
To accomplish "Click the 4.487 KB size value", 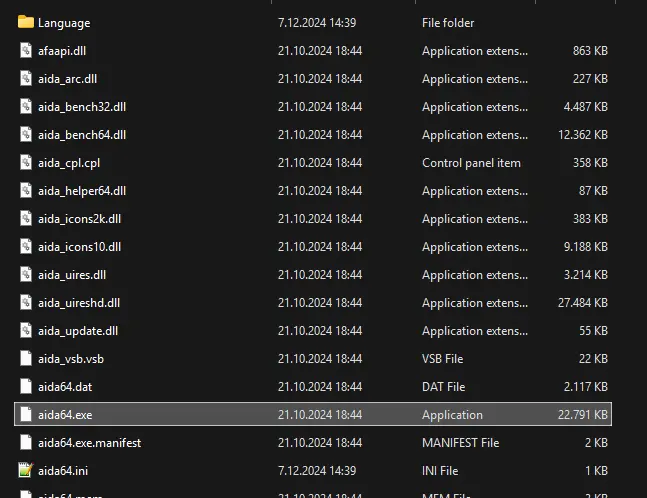I will [x=586, y=107].
